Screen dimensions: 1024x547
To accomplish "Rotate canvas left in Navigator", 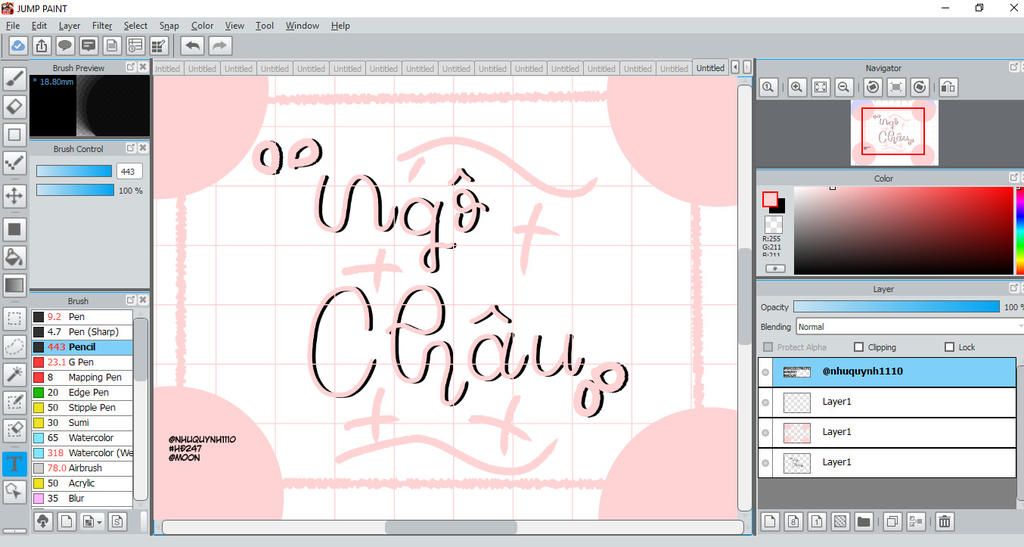I will pos(873,87).
